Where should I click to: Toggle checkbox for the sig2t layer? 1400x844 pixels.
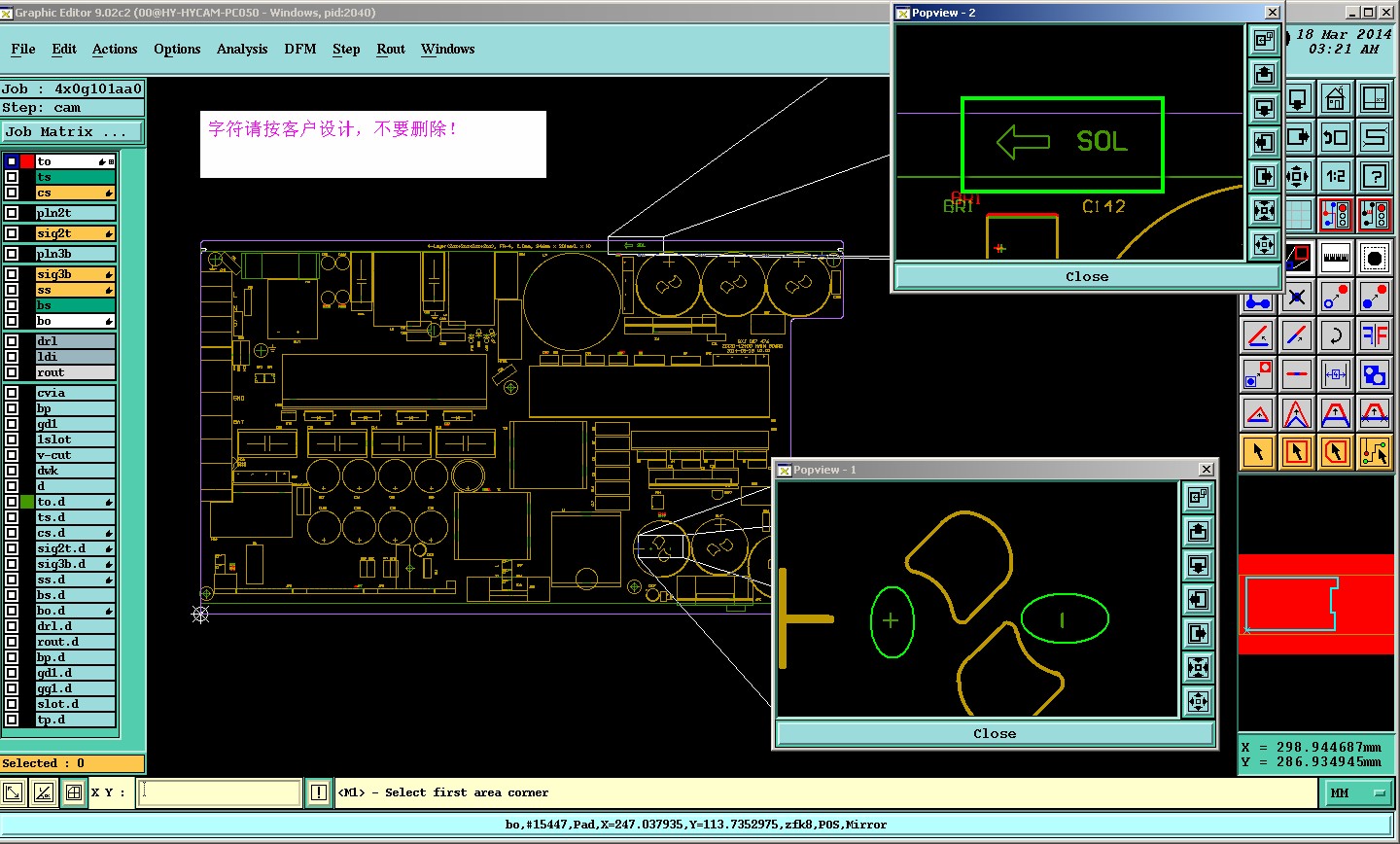tap(12, 233)
